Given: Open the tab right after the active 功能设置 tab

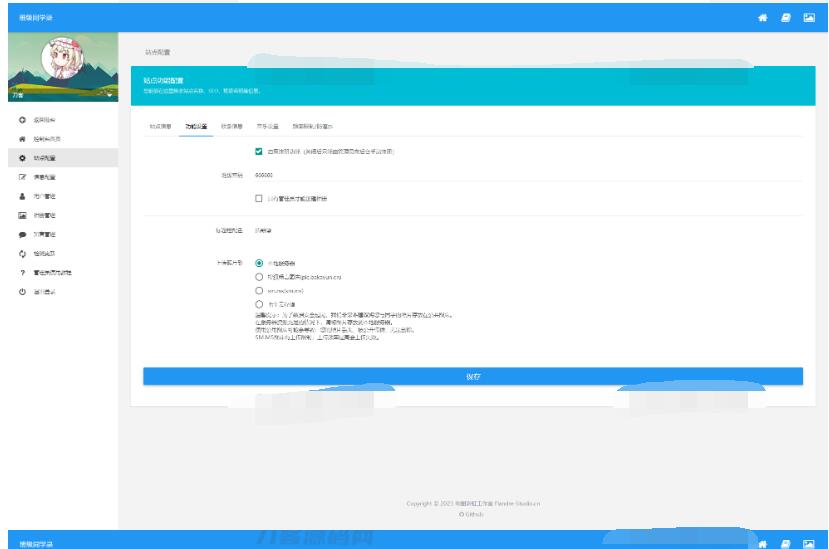Looking at the screenshot, I should tap(227, 127).
